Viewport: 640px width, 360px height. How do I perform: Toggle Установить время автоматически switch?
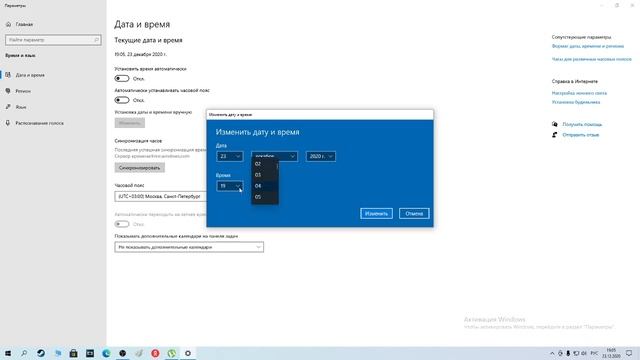tap(122, 78)
